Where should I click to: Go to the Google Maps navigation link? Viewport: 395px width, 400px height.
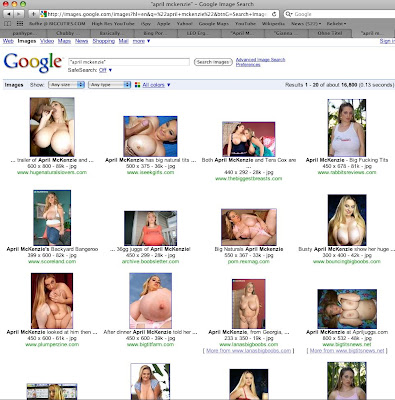coord(64,41)
